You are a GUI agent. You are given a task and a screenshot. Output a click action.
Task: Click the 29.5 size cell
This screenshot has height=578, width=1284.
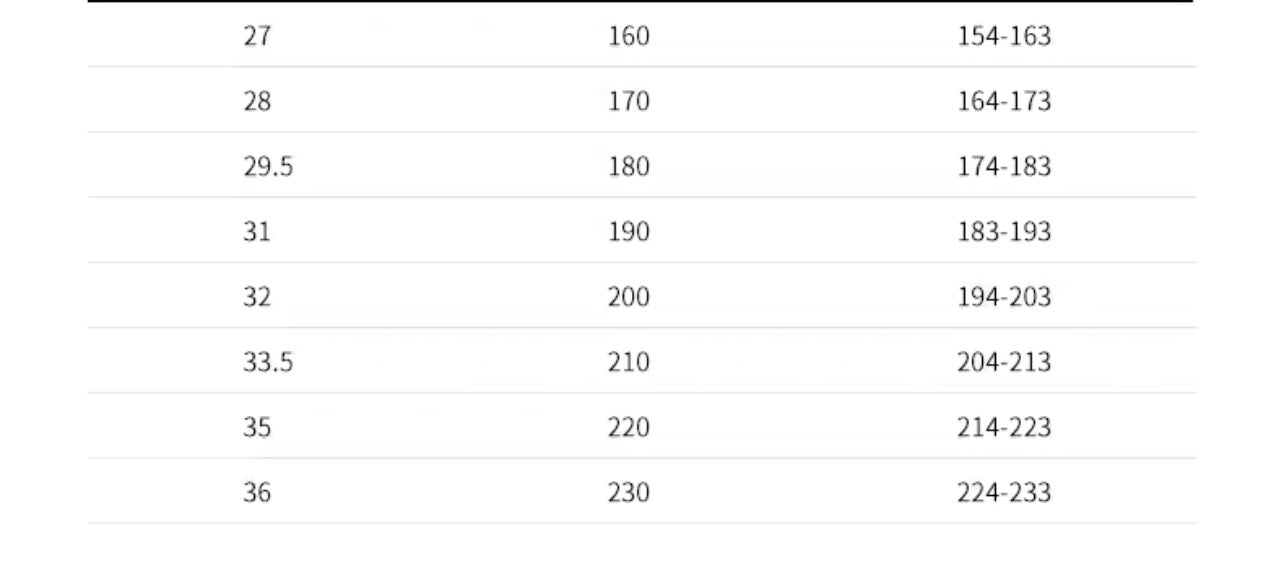(268, 166)
